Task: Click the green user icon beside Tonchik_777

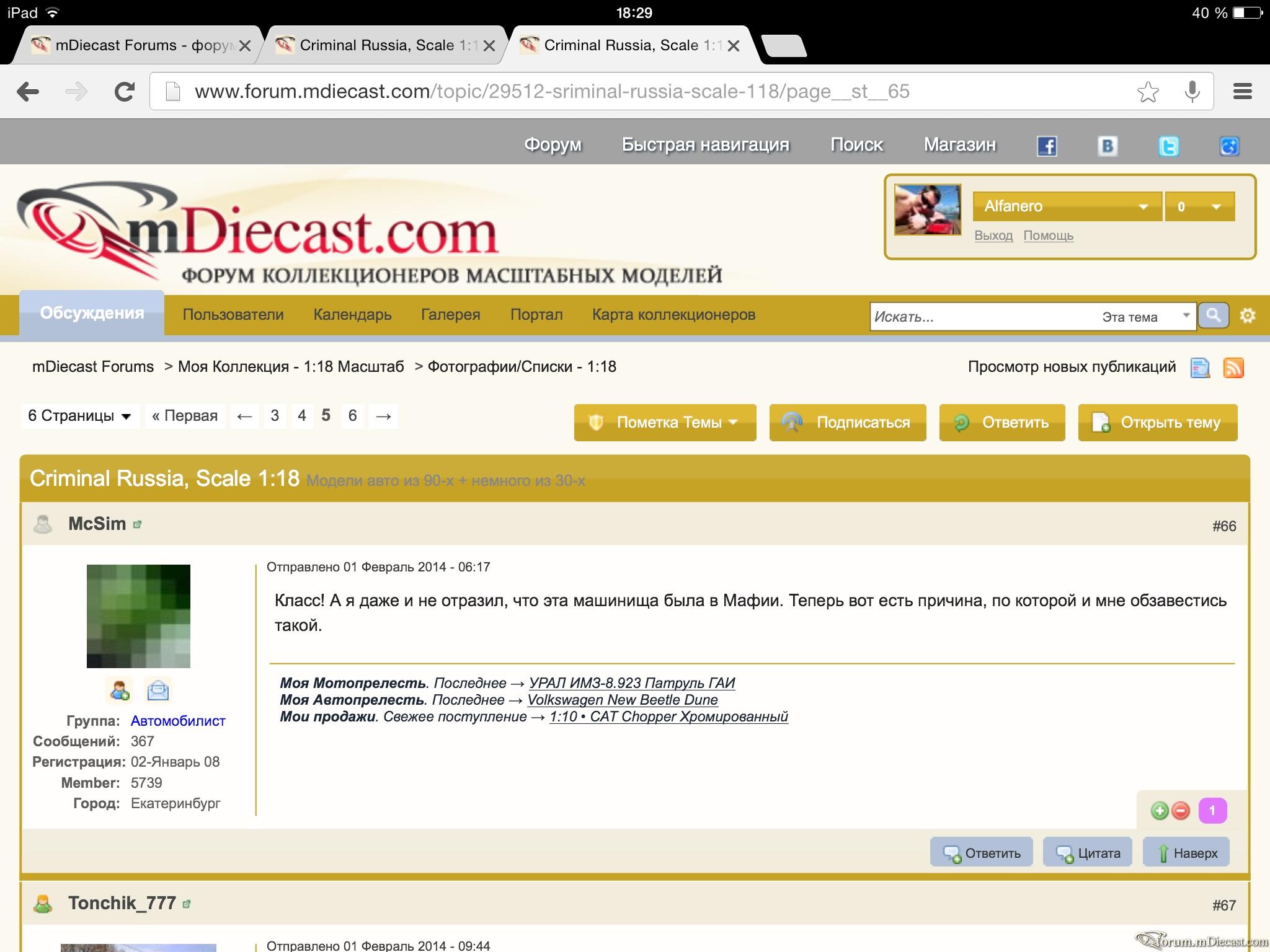Action: click(x=43, y=904)
